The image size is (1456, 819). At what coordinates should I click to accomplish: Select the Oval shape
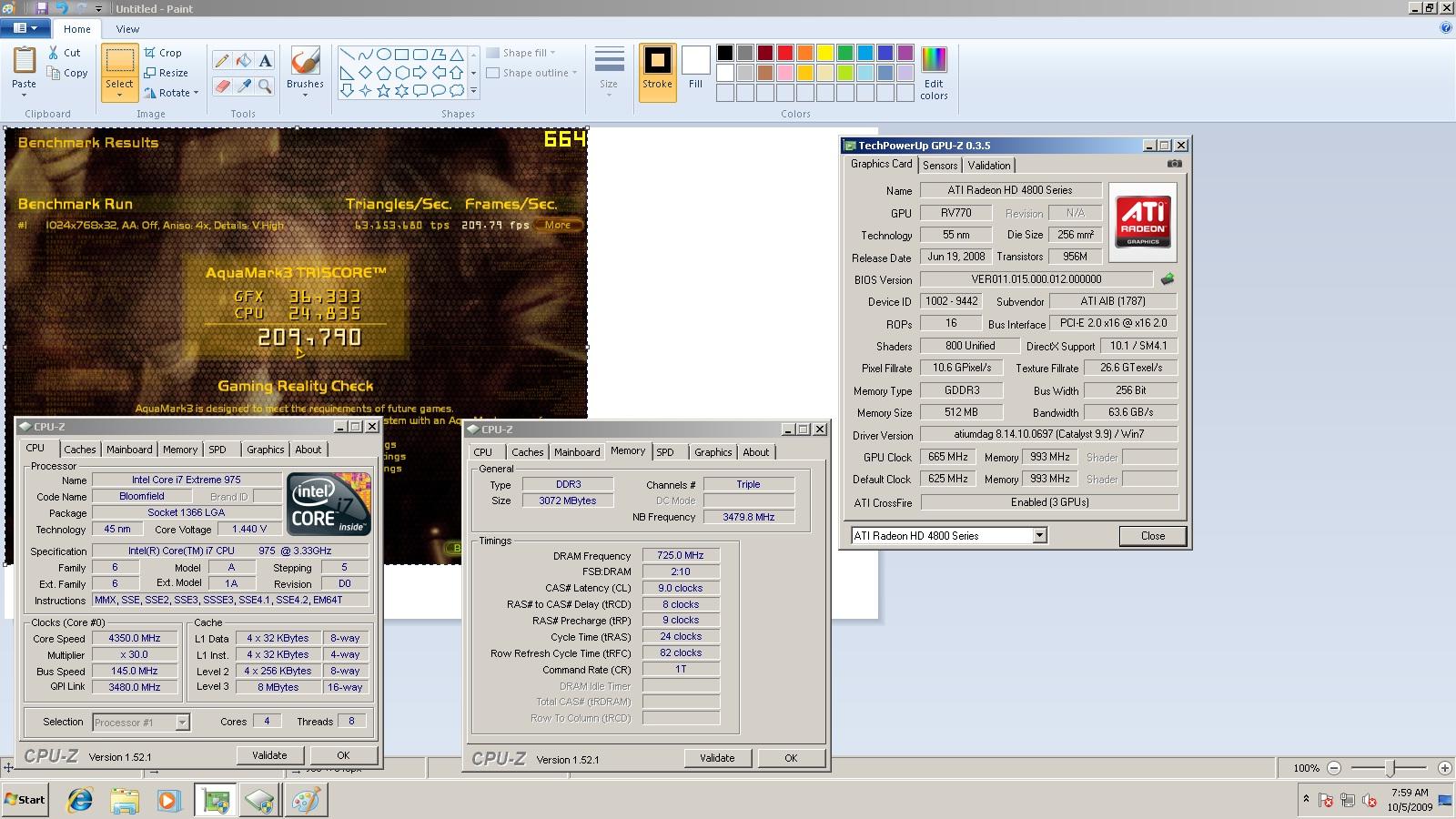(x=383, y=55)
